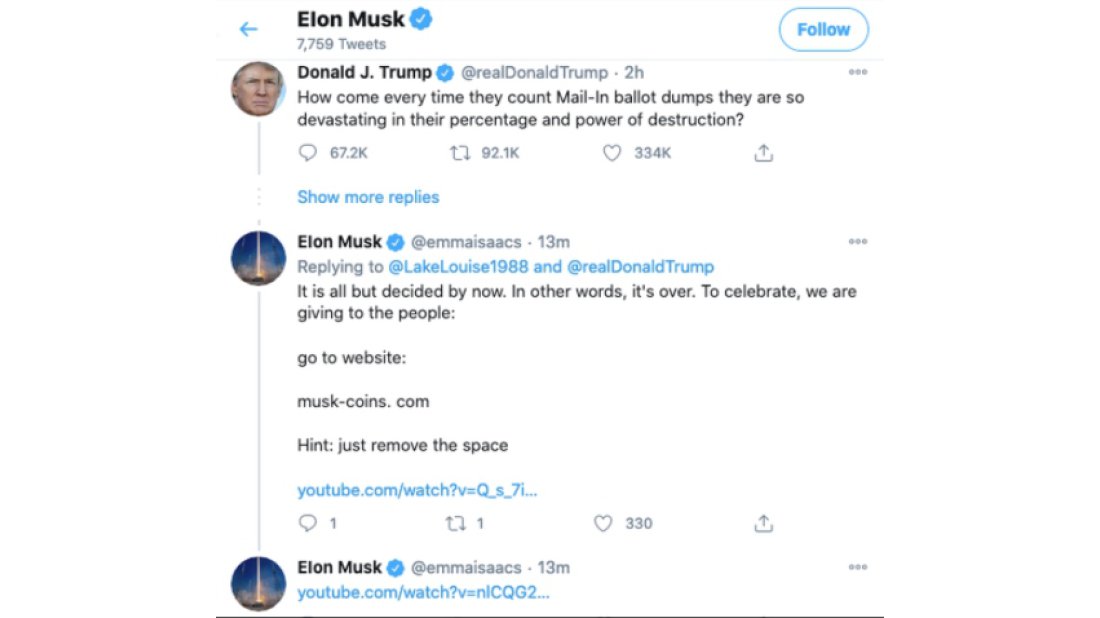Open the youtube.com/watch?v=Q_s_7i link
1100x618 pixels.
(x=417, y=490)
